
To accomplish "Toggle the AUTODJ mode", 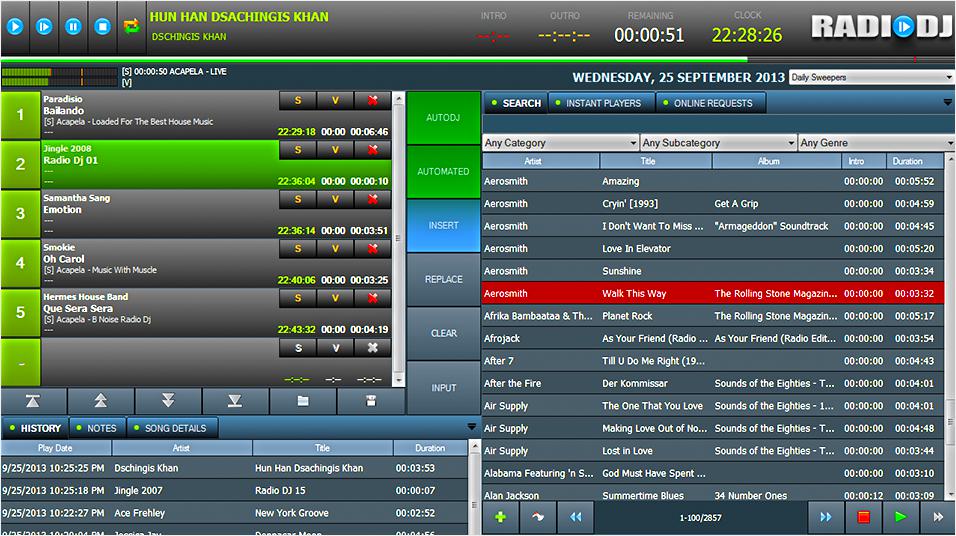I will click(443, 118).
